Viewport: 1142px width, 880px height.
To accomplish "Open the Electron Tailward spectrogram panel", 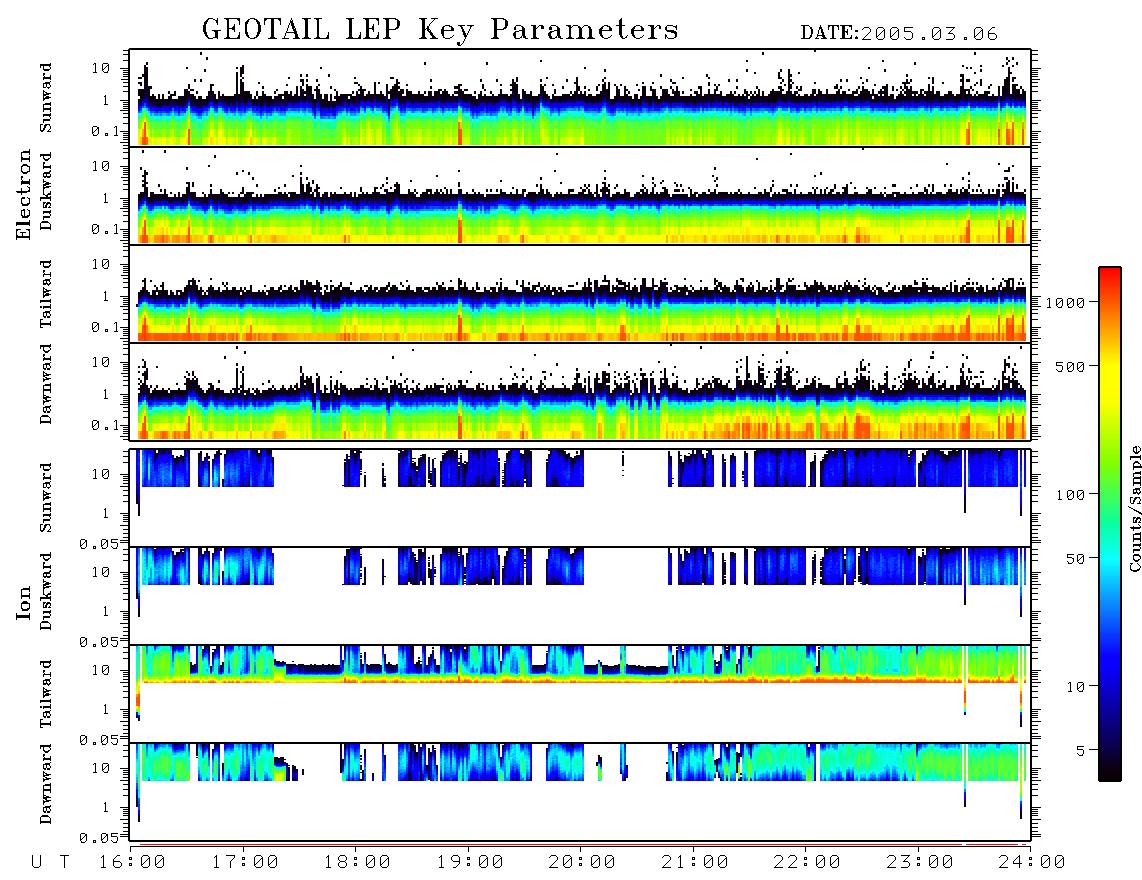I will 580,294.
